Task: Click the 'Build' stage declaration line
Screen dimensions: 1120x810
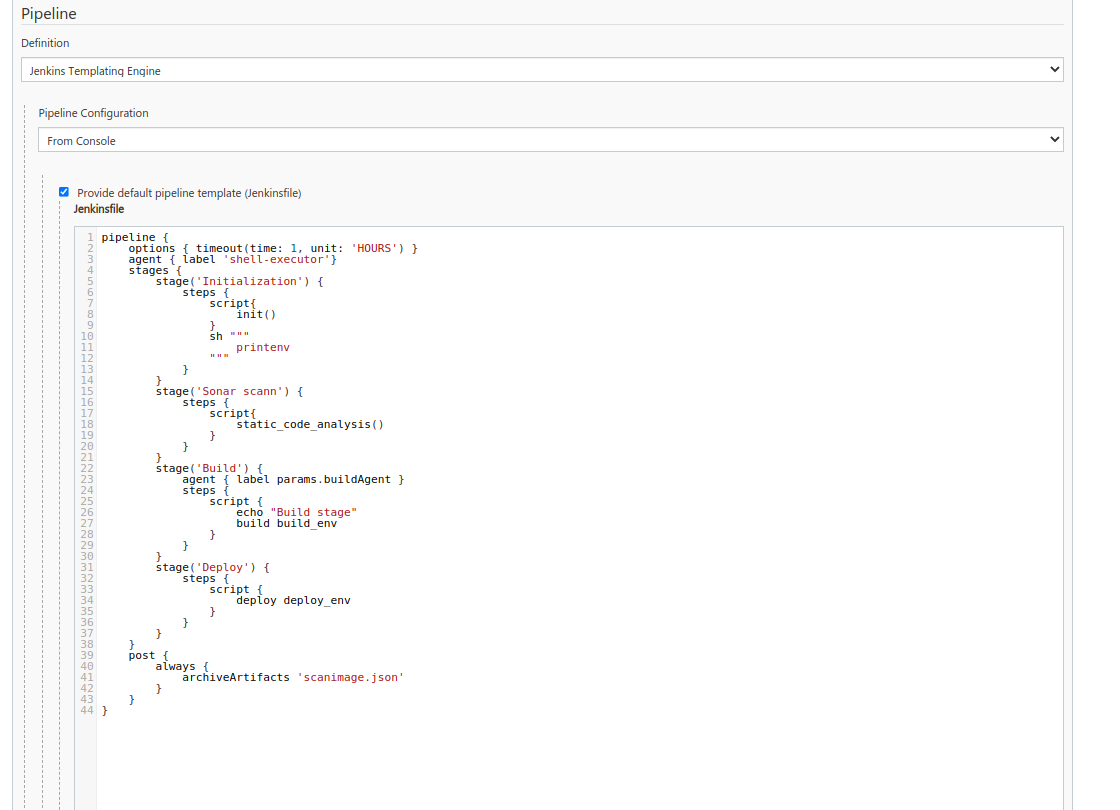Action: pos(210,467)
